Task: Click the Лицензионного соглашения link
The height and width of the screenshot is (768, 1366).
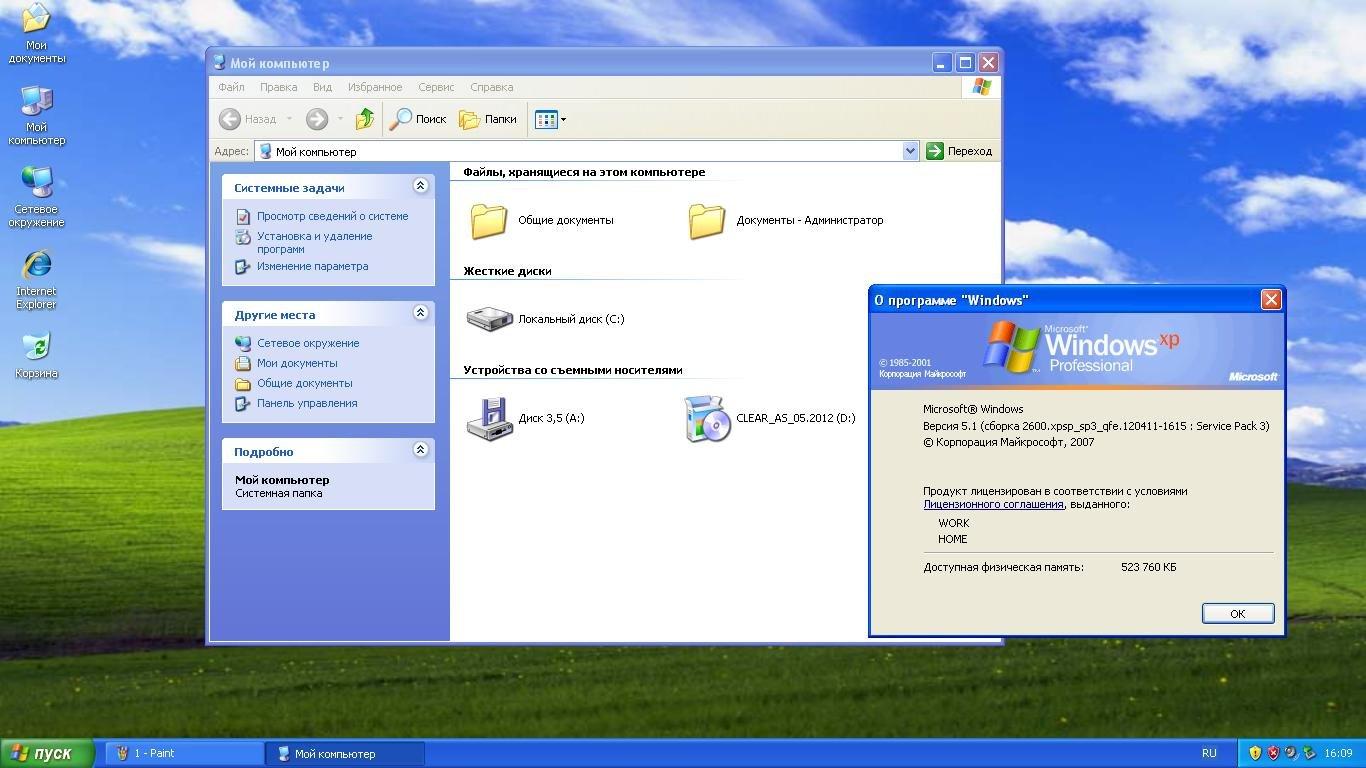Action: tap(993, 504)
